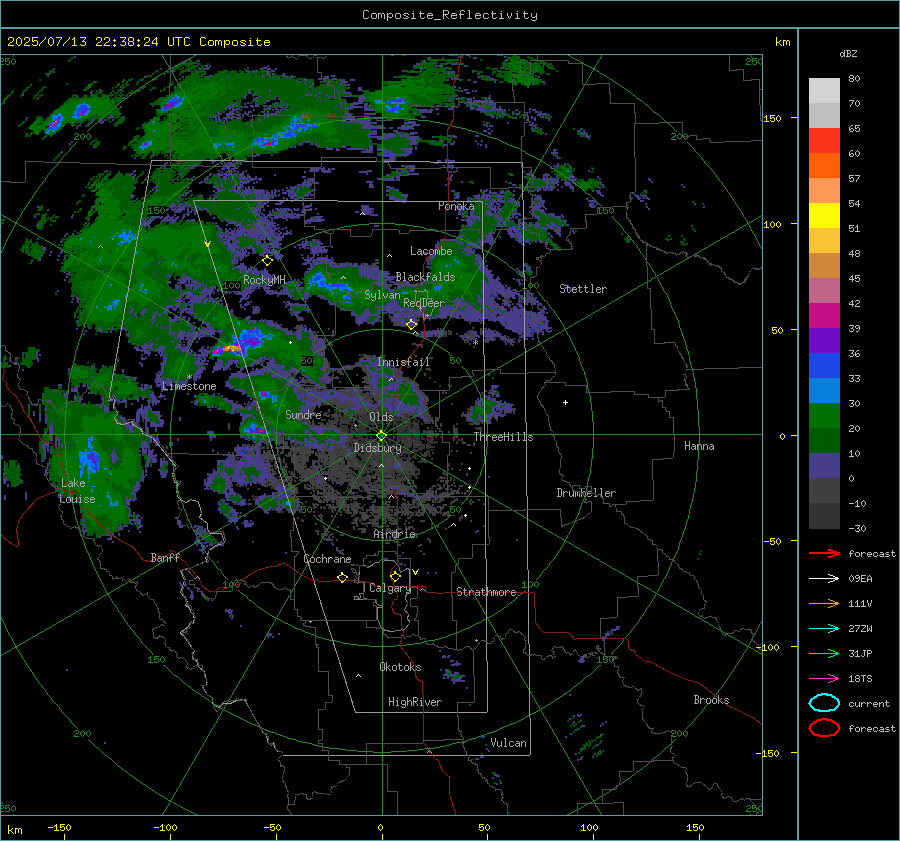The height and width of the screenshot is (841, 900).
Task: Click the yellow 0 tick on right axis
Action: tap(782, 436)
